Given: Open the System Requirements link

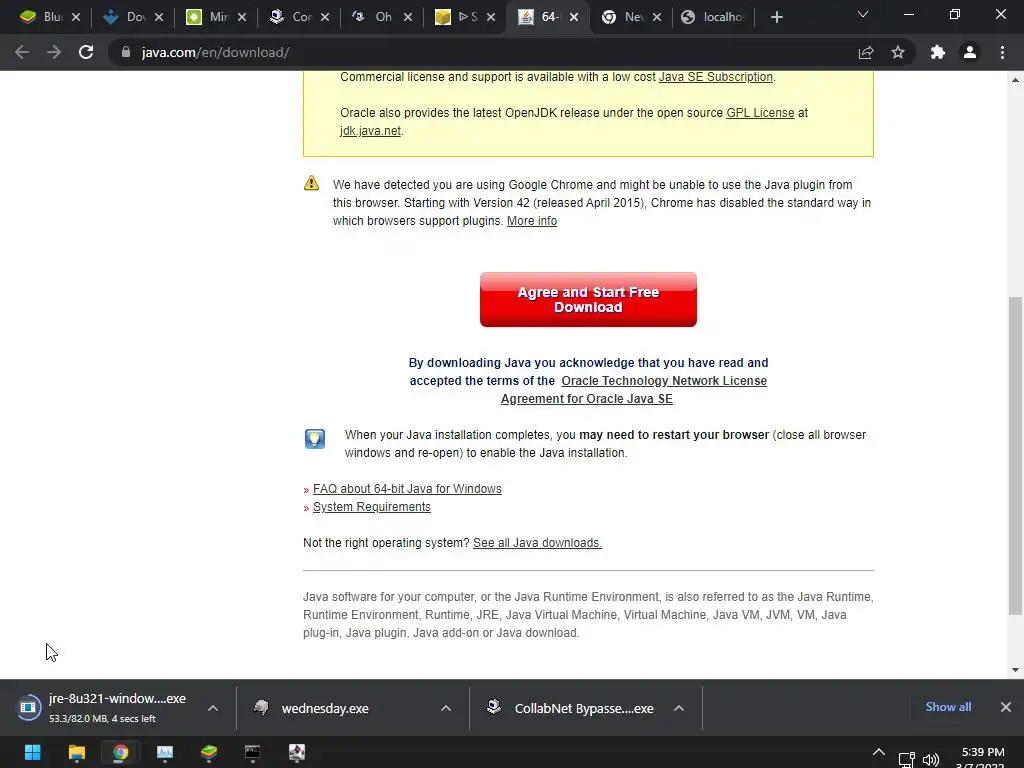Looking at the screenshot, I should pyautogui.click(x=372, y=507).
